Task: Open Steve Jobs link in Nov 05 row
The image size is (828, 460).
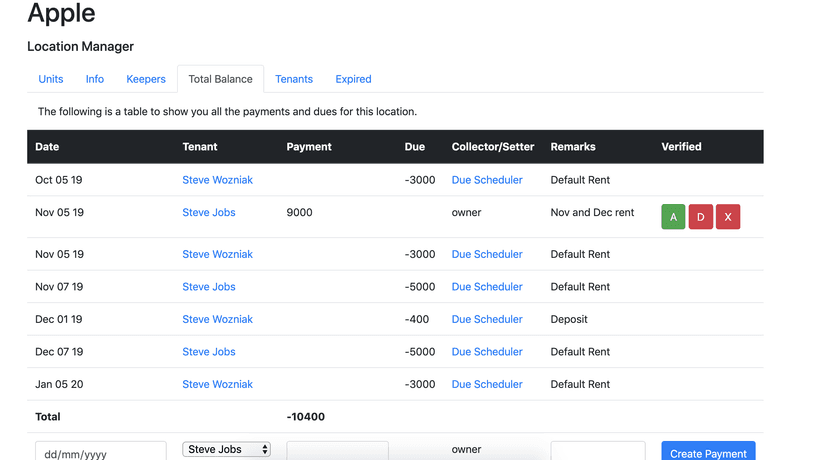Action: [x=209, y=212]
